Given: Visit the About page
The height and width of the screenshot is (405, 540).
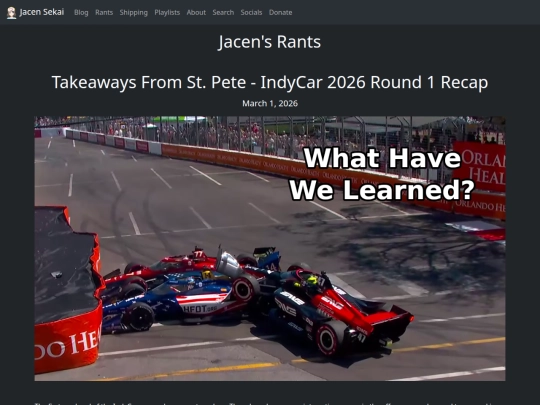Looking at the screenshot, I should pos(196,12).
